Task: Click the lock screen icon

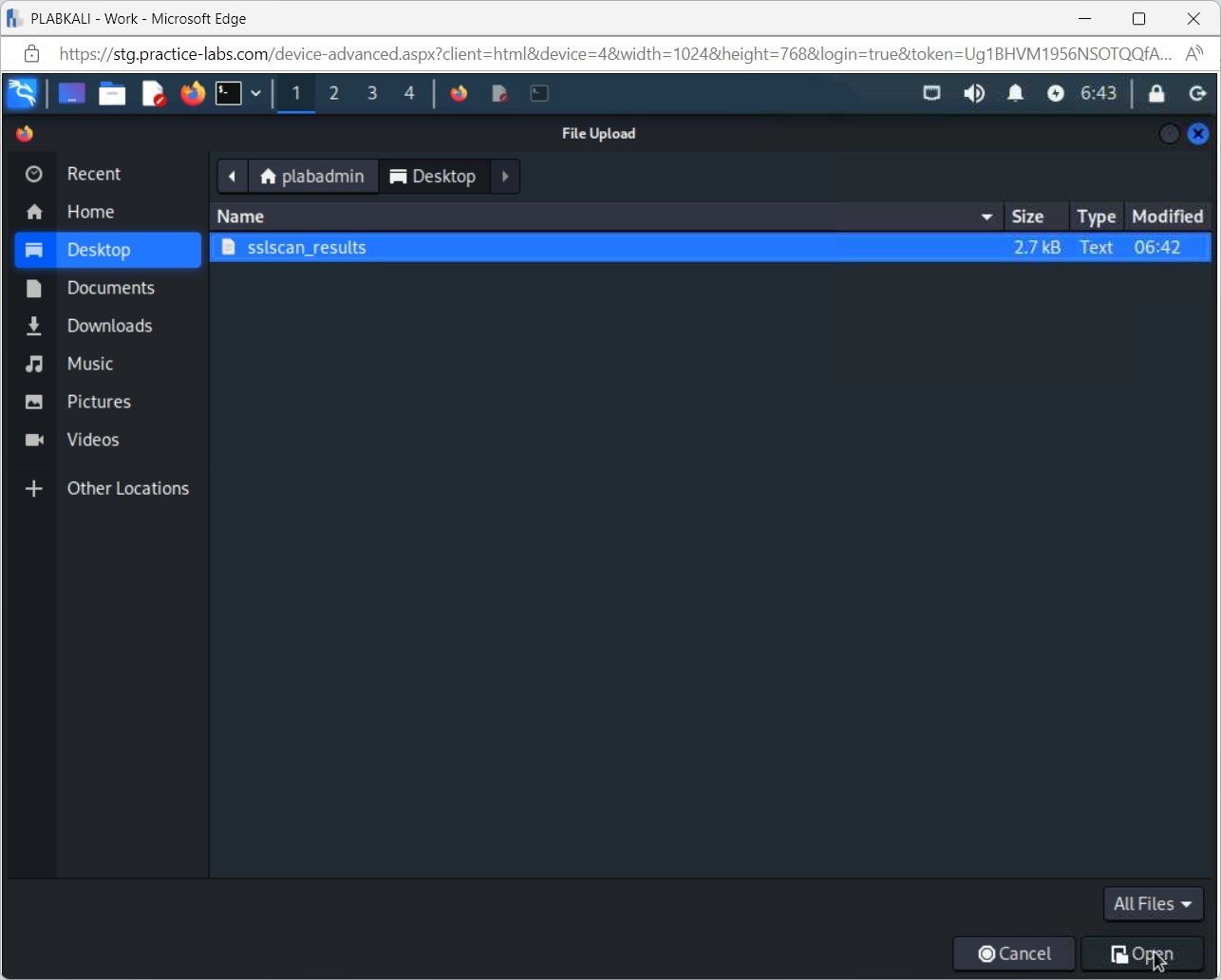Action: pyautogui.click(x=1155, y=93)
